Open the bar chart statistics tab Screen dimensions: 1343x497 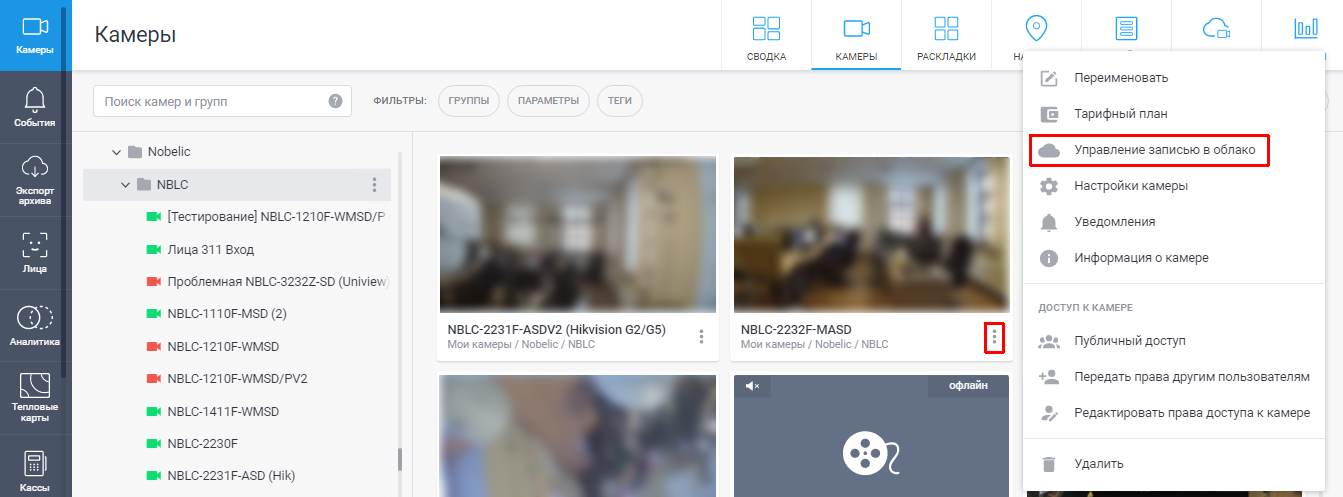1305,28
